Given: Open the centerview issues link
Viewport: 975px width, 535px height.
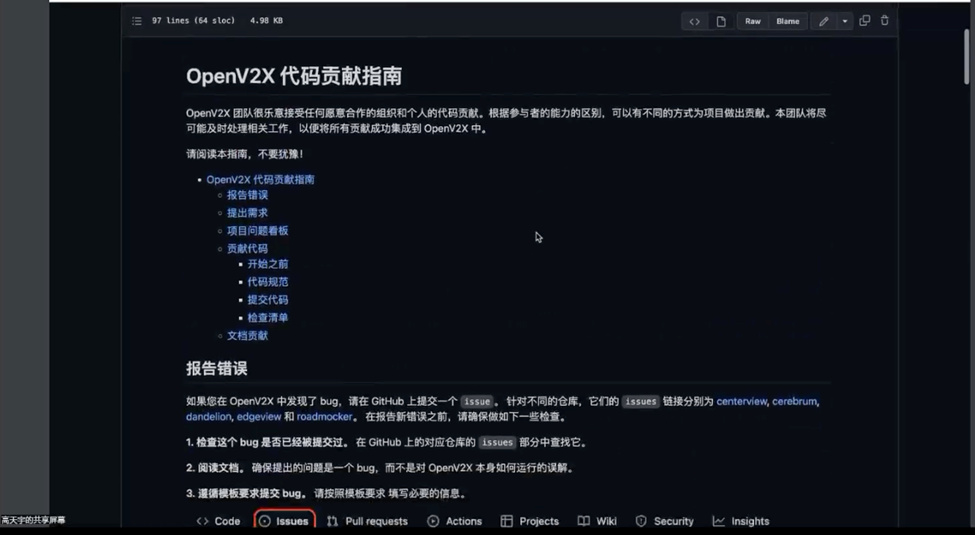Looking at the screenshot, I should (742, 401).
